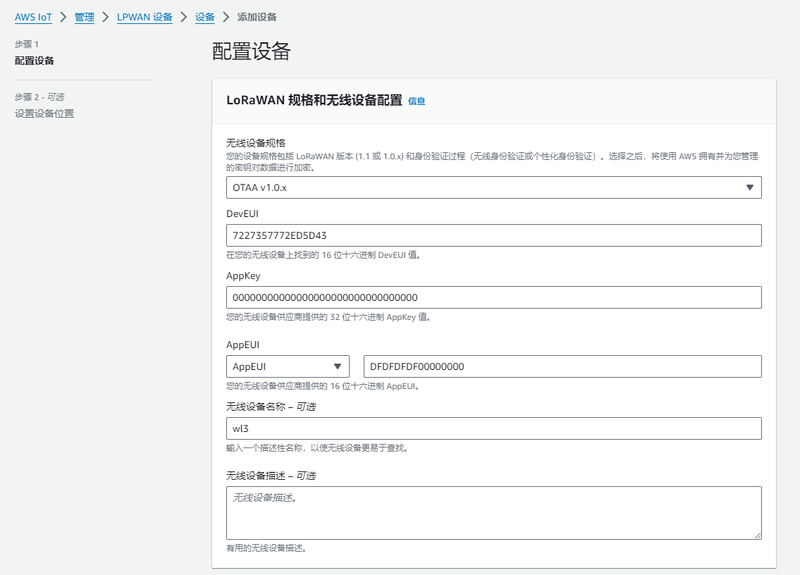The width and height of the screenshot is (800, 575).
Task: Go to the AWS IoT breadcrumb link
Action: tap(33, 17)
